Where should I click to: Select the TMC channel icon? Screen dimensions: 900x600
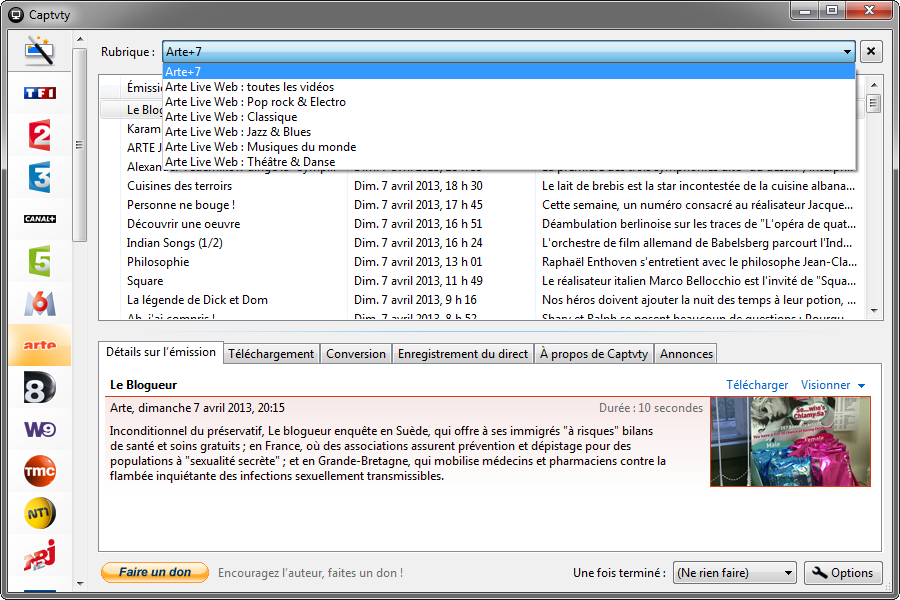pos(40,471)
